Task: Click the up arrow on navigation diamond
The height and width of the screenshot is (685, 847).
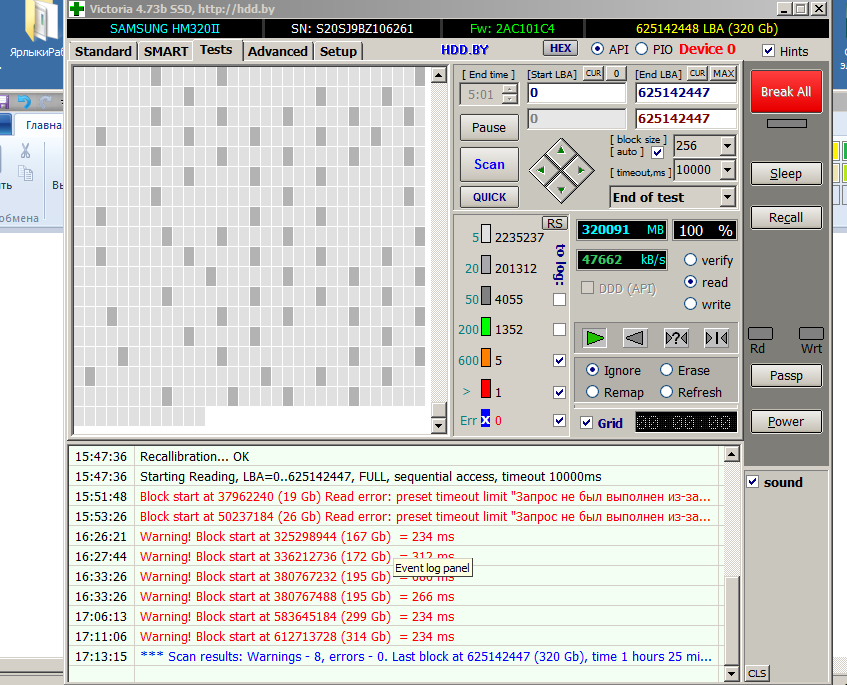Action: click(560, 151)
